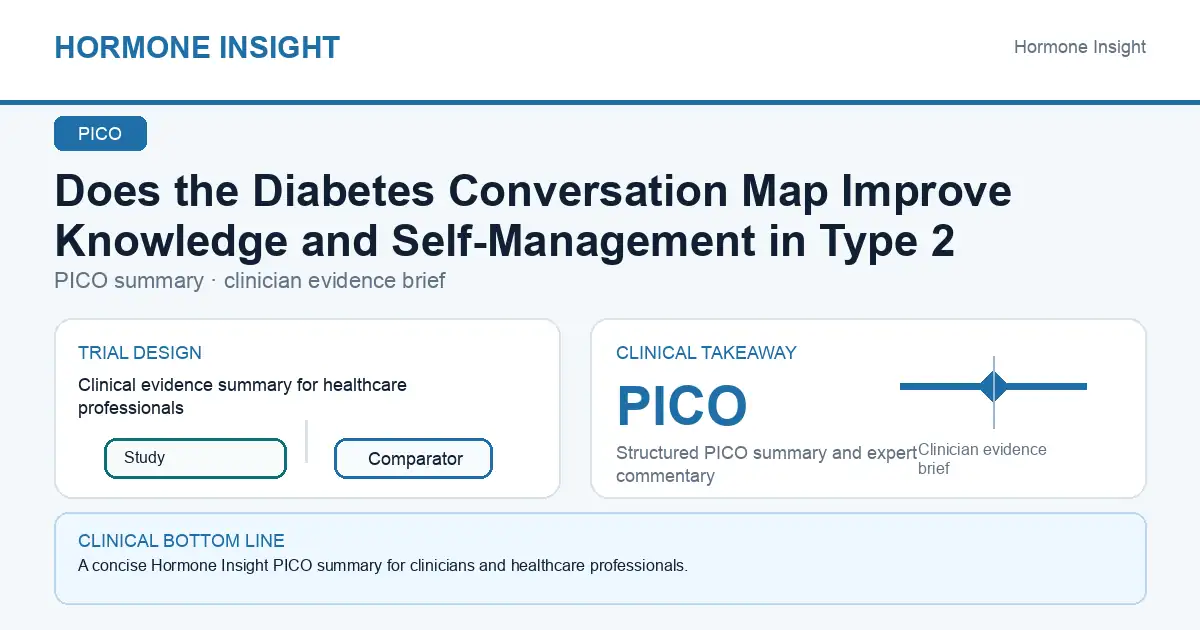Open the TRIAL DESIGN card heading
This screenshot has width=1200, height=630.
point(140,353)
